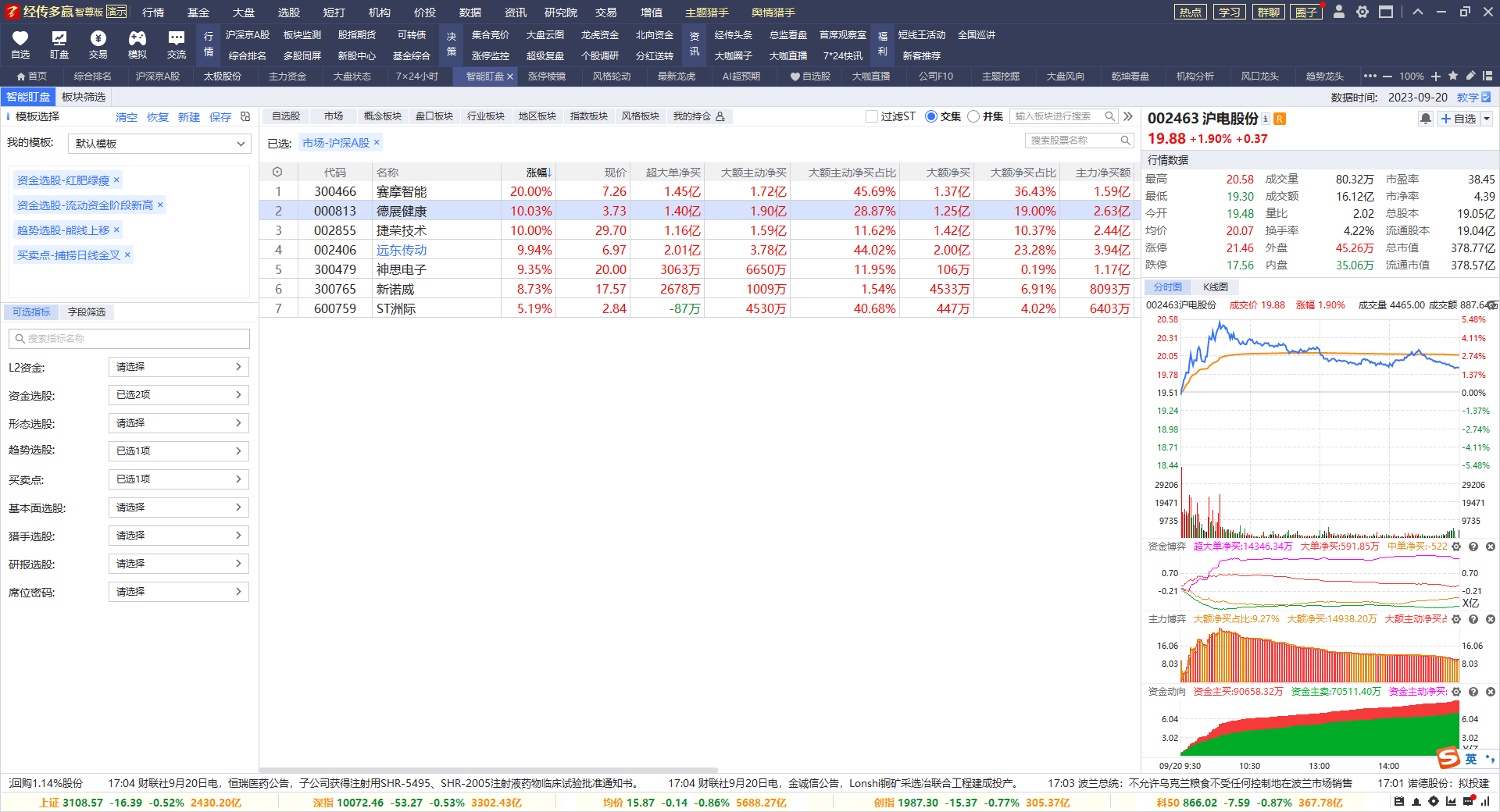The image size is (1500, 812).
Task: Click the 自选 heart icon in toolbar
Action: pos(20,39)
